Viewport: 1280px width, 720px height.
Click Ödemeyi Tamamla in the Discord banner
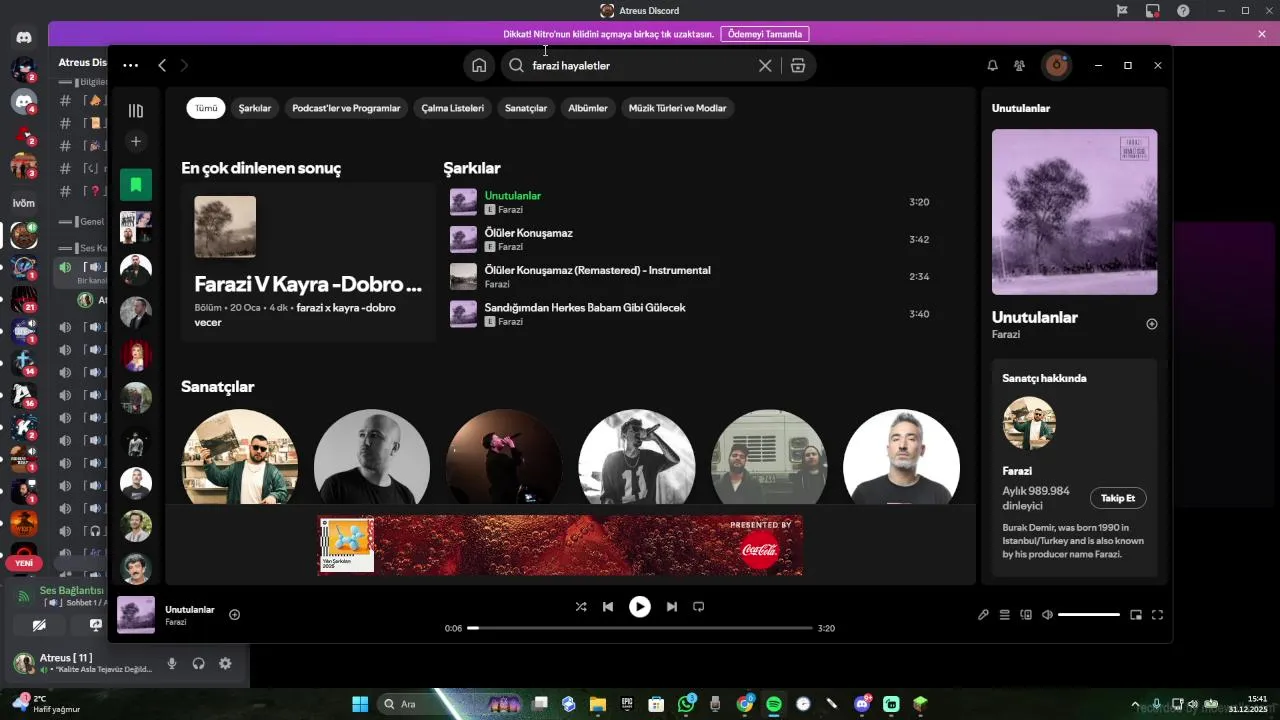tap(764, 34)
